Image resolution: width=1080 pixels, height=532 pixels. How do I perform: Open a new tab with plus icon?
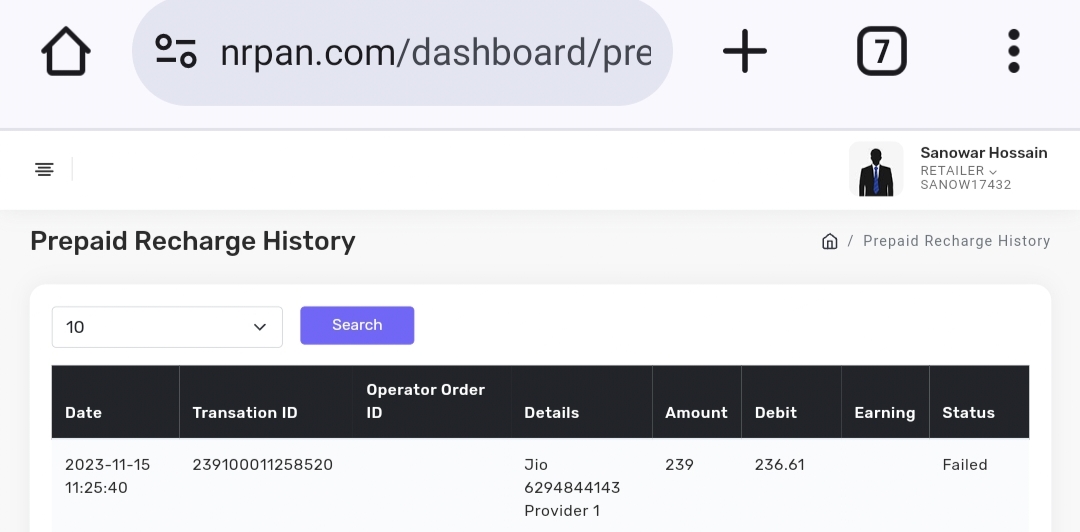745,51
